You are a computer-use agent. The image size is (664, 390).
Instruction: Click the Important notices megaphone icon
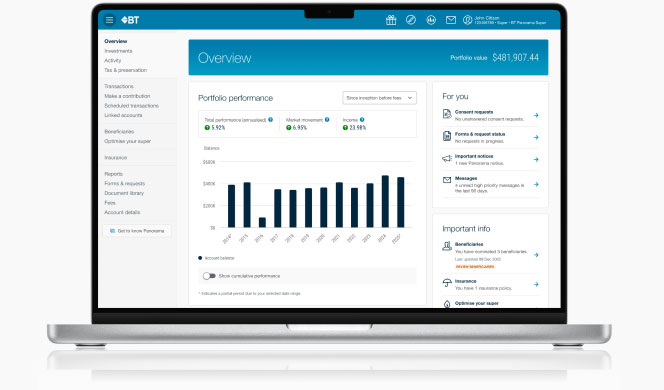click(447, 158)
